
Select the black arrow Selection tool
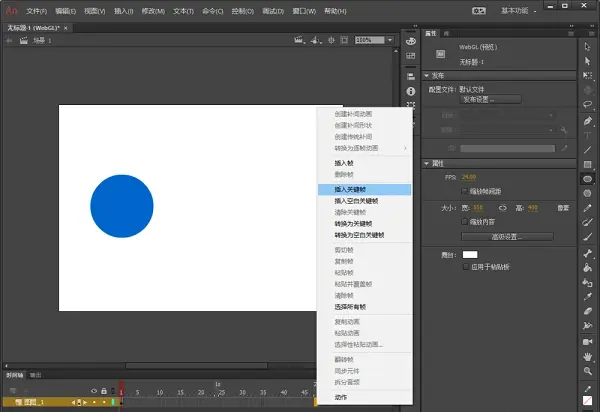click(588, 46)
